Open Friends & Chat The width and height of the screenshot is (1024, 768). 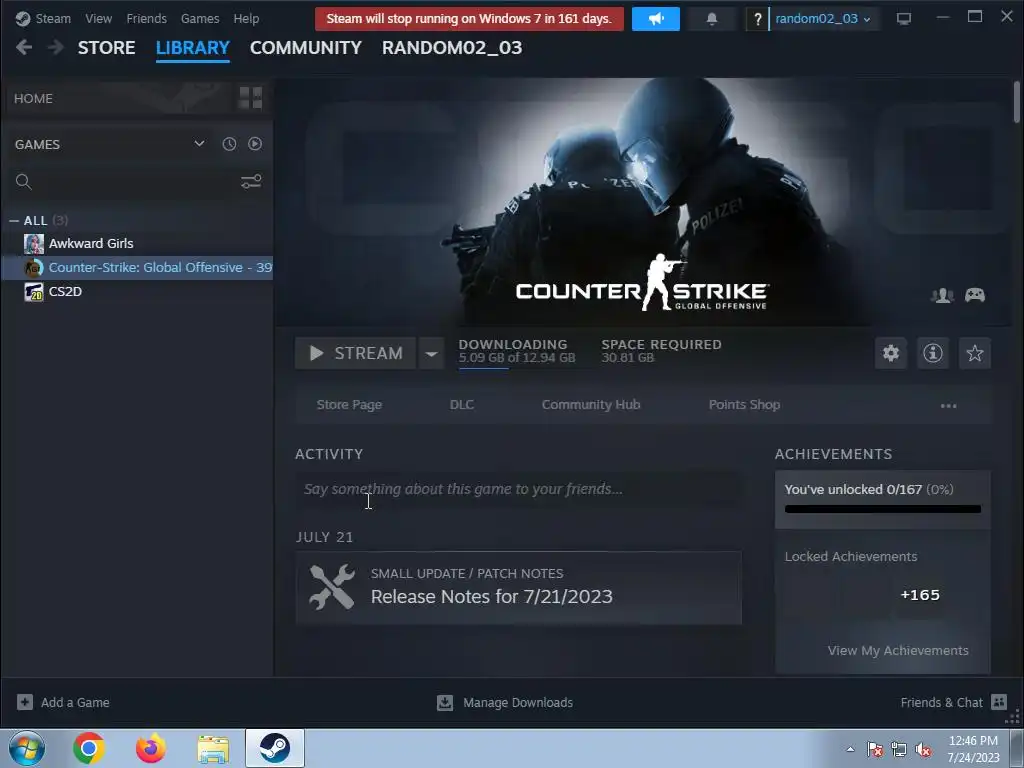(x=953, y=702)
